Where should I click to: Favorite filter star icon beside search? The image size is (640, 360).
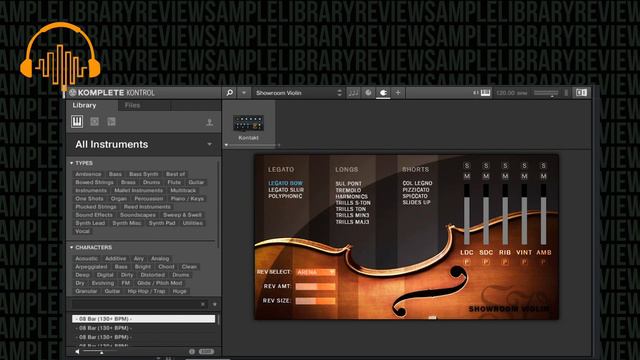(215, 304)
